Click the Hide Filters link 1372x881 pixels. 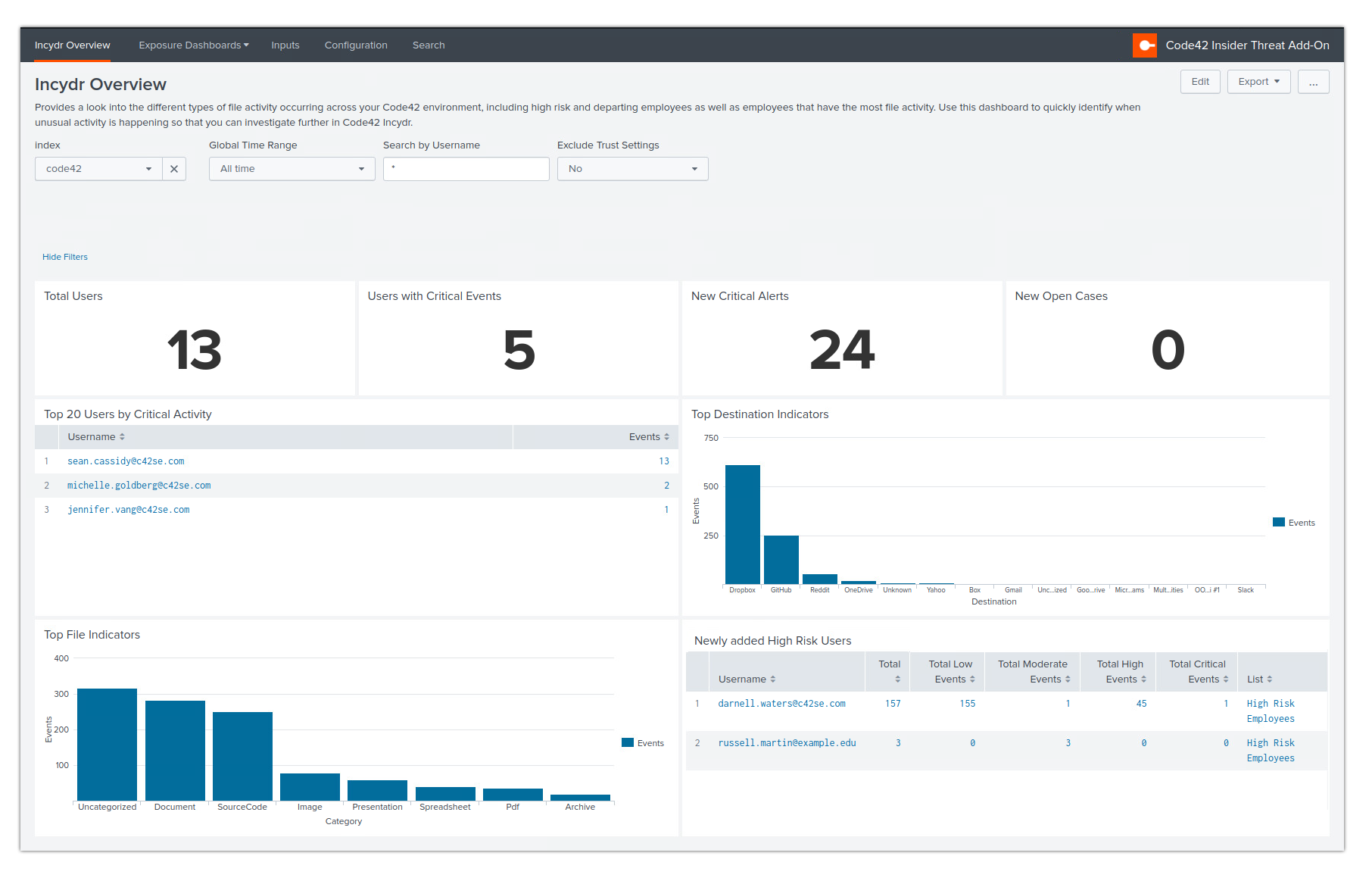point(64,257)
